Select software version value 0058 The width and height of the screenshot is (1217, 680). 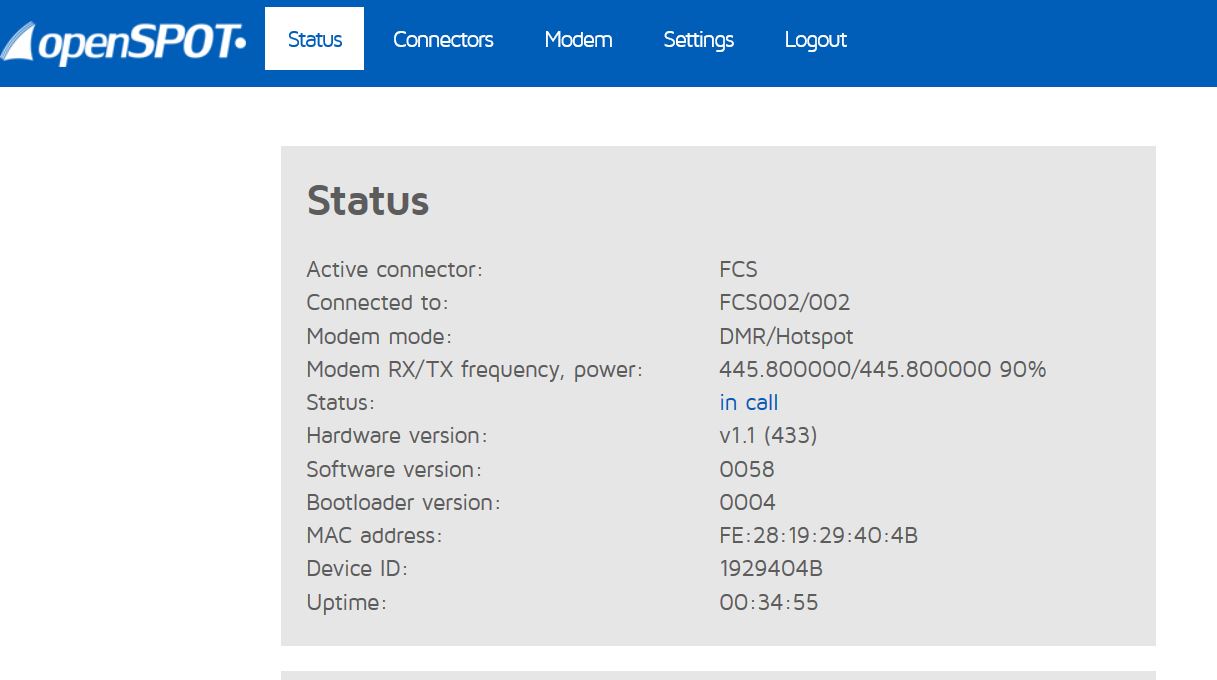click(747, 469)
